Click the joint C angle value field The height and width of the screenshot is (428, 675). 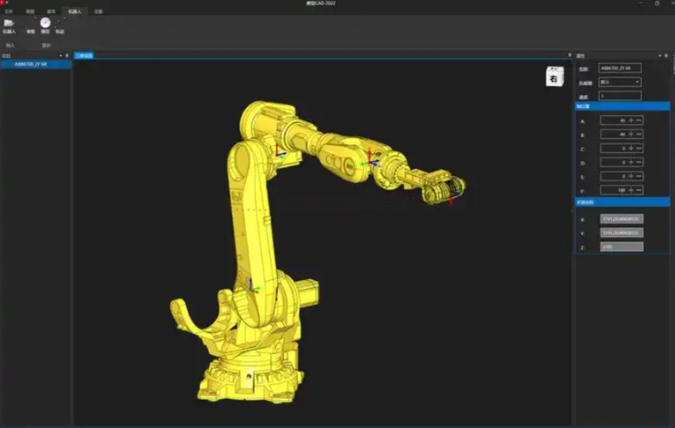(613, 148)
